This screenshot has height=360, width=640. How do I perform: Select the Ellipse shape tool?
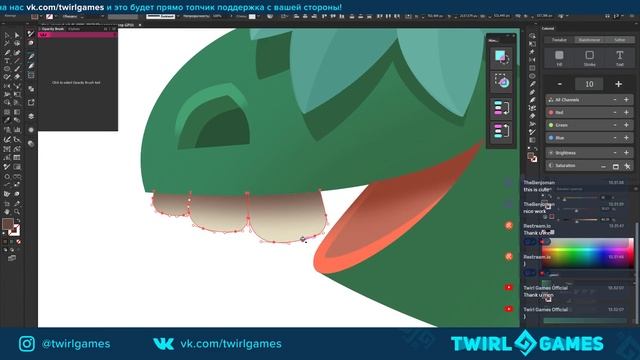[7, 69]
